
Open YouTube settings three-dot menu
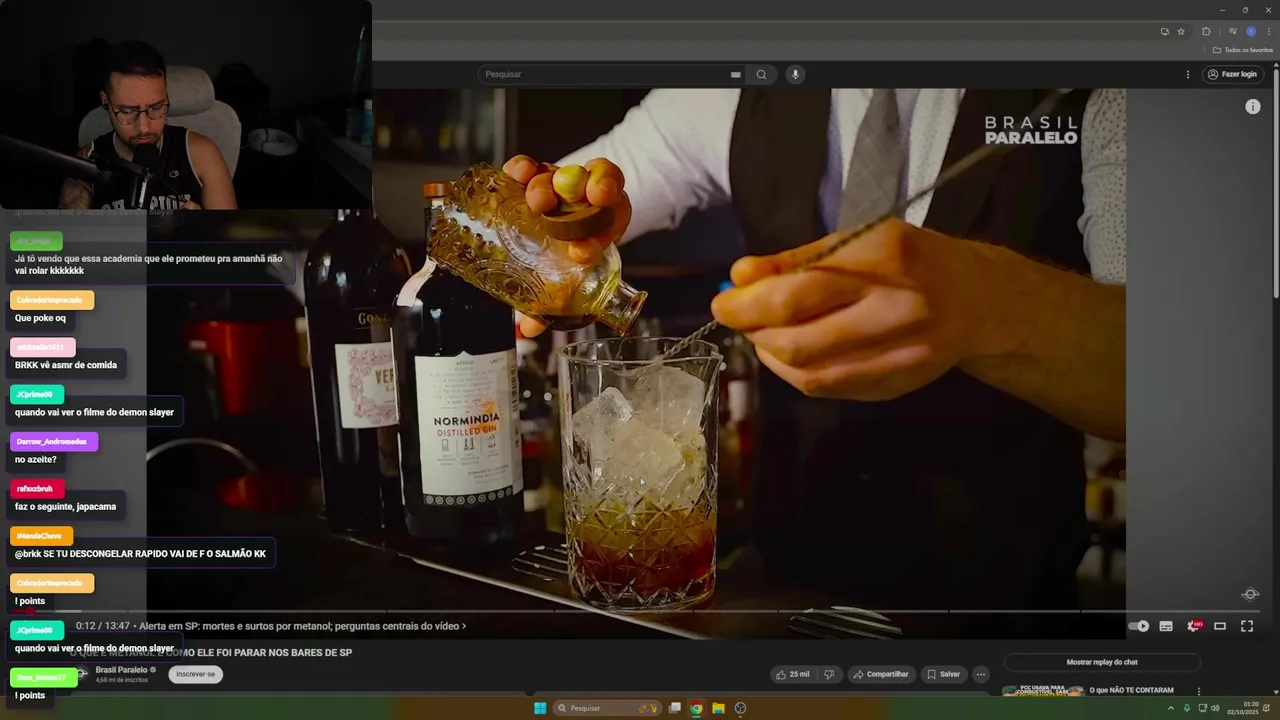[x=1188, y=74]
